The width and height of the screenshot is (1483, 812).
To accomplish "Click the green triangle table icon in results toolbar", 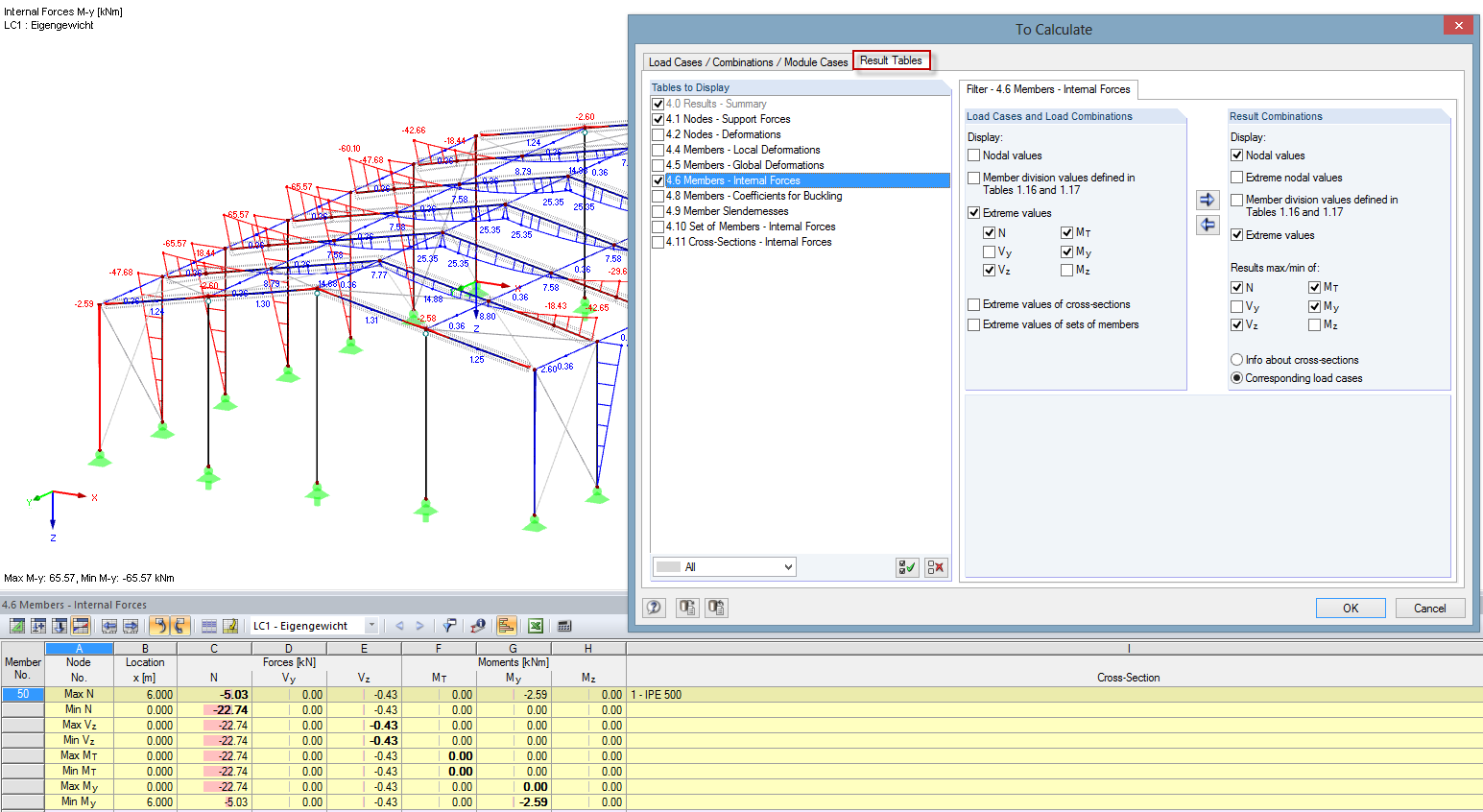I will (17, 626).
